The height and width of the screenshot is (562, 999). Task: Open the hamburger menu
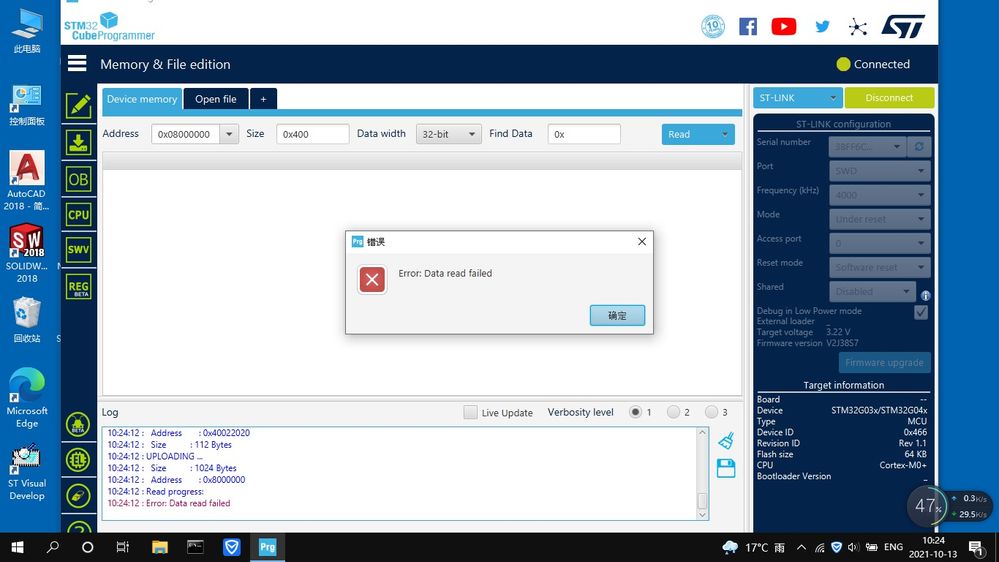tap(77, 63)
